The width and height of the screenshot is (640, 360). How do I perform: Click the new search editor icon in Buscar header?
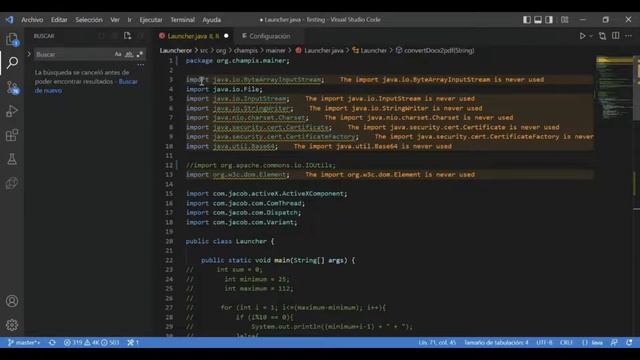127,36
